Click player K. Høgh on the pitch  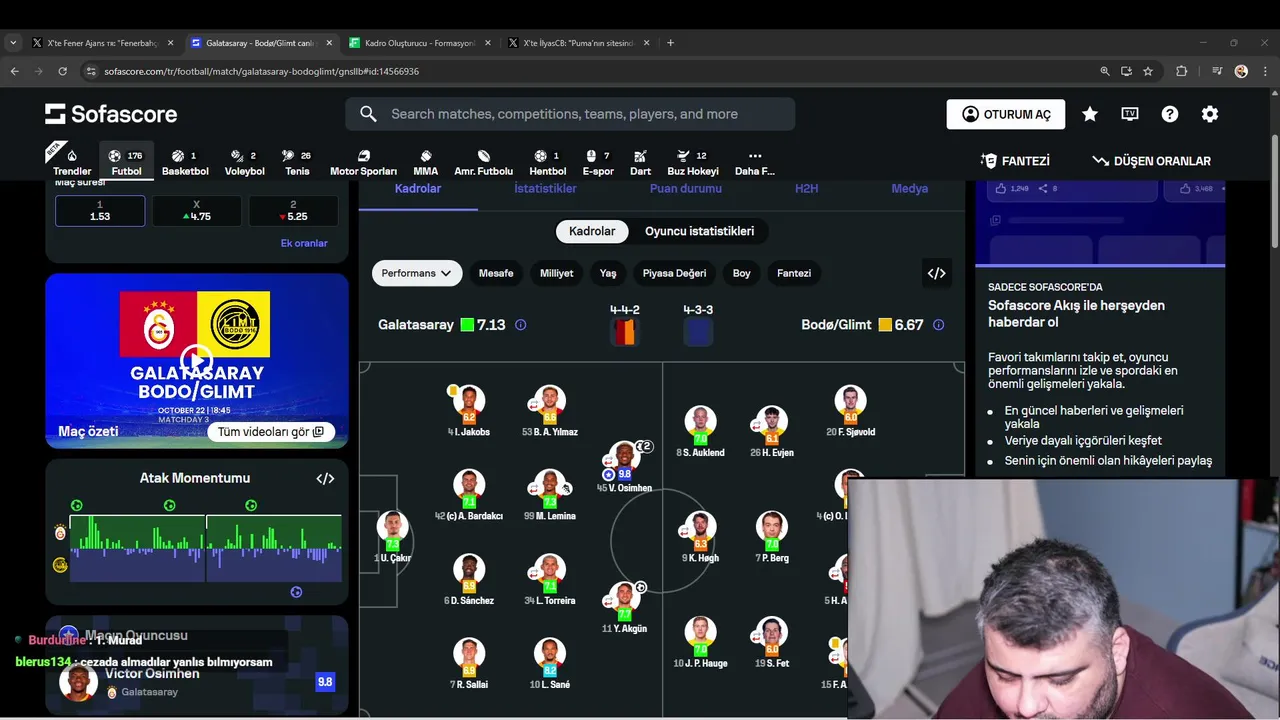[x=700, y=537]
